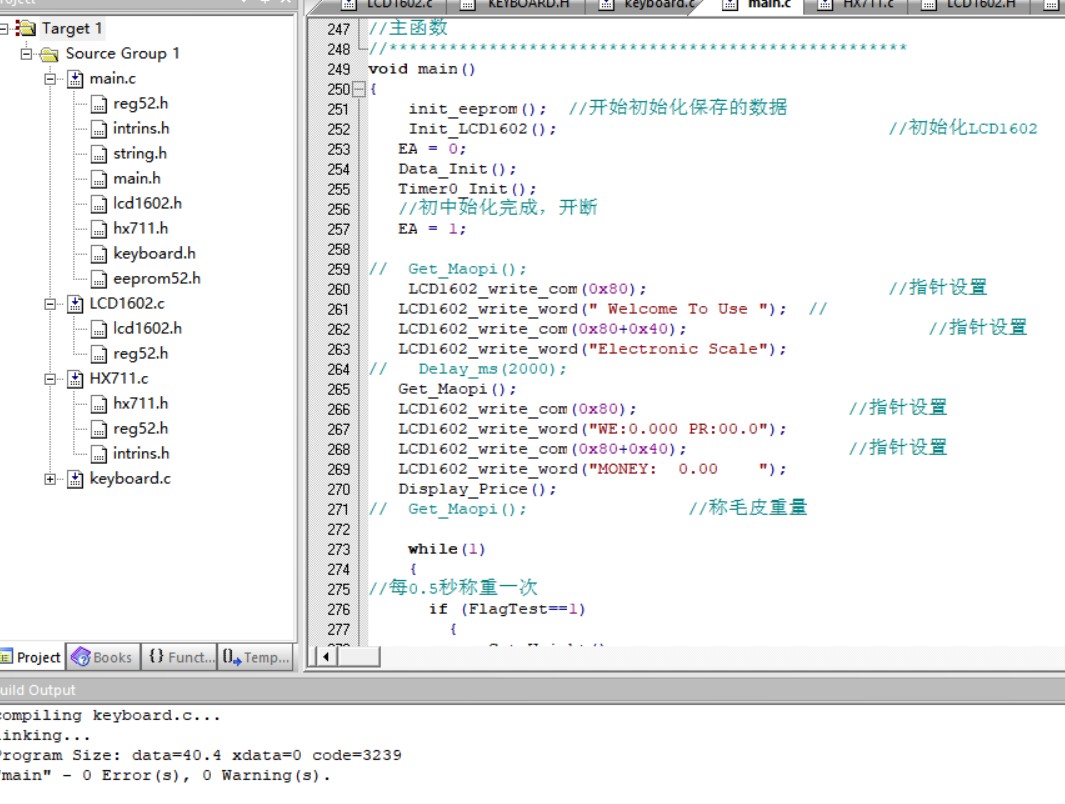Click the Target 1 folder icon
This screenshot has height=804, width=1065.
pyautogui.click(x=26, y=29)
